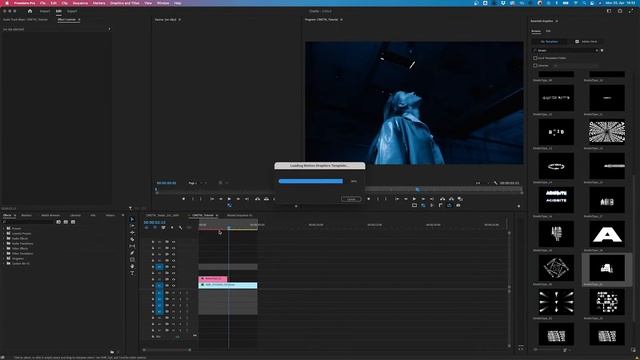Image resolution: width=640 pixels, height=360 pixels.
Task: Select the Hand tool
Action: coord(132,266)
